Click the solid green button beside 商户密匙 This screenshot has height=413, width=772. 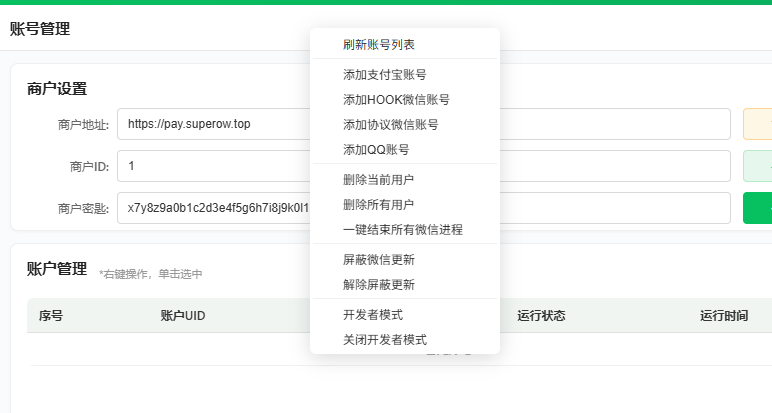pos(757,208)
